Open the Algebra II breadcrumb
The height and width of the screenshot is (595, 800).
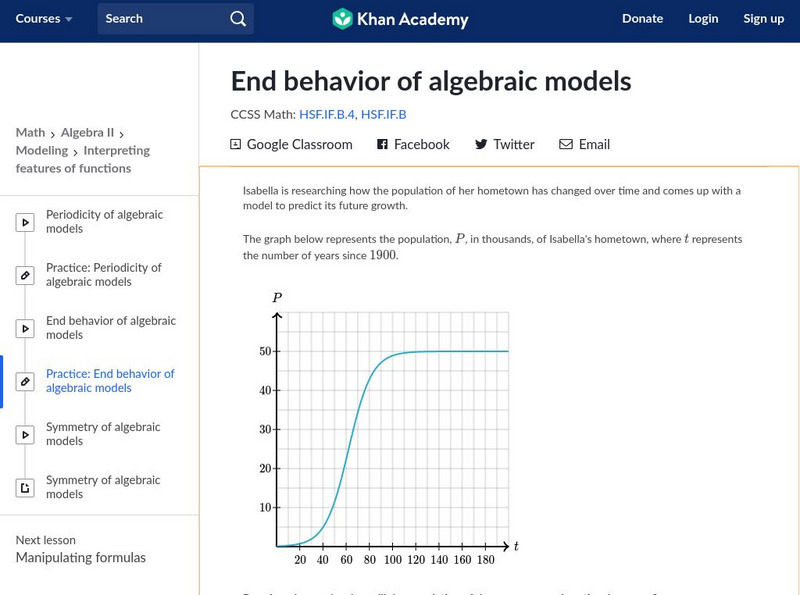pos(88,132)
